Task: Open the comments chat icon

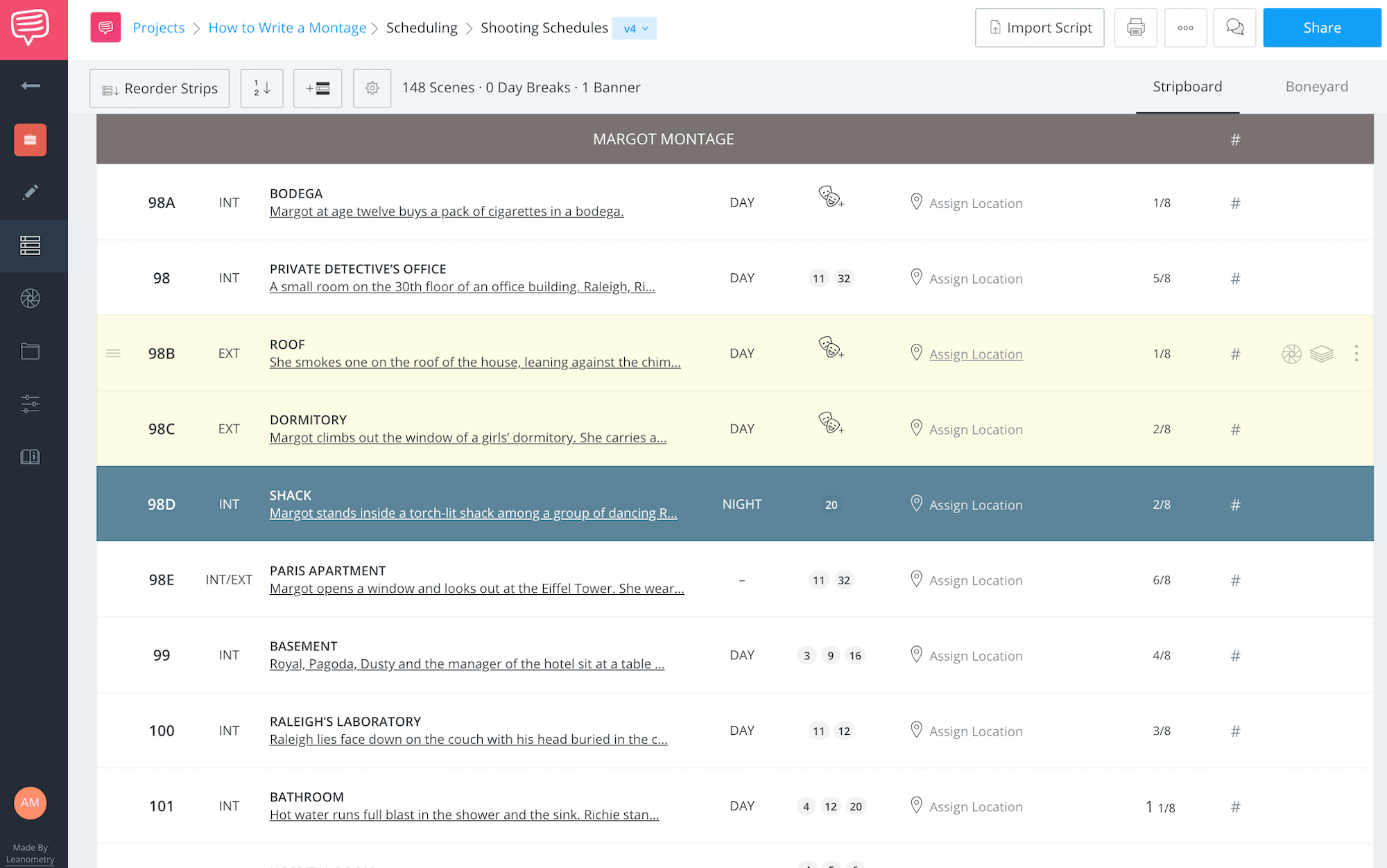Action: 1234,28
